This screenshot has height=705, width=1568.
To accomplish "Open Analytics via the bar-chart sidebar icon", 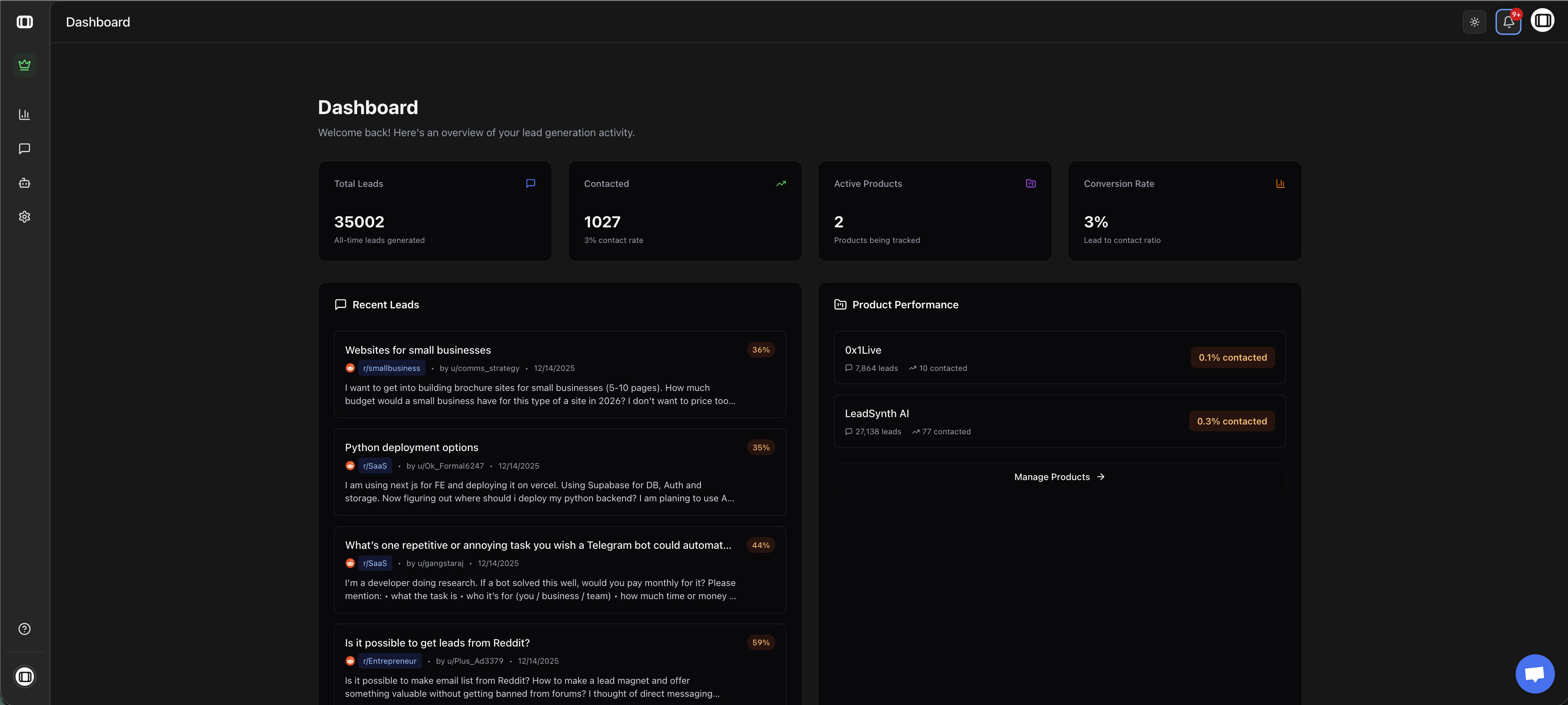I will 25,114.
